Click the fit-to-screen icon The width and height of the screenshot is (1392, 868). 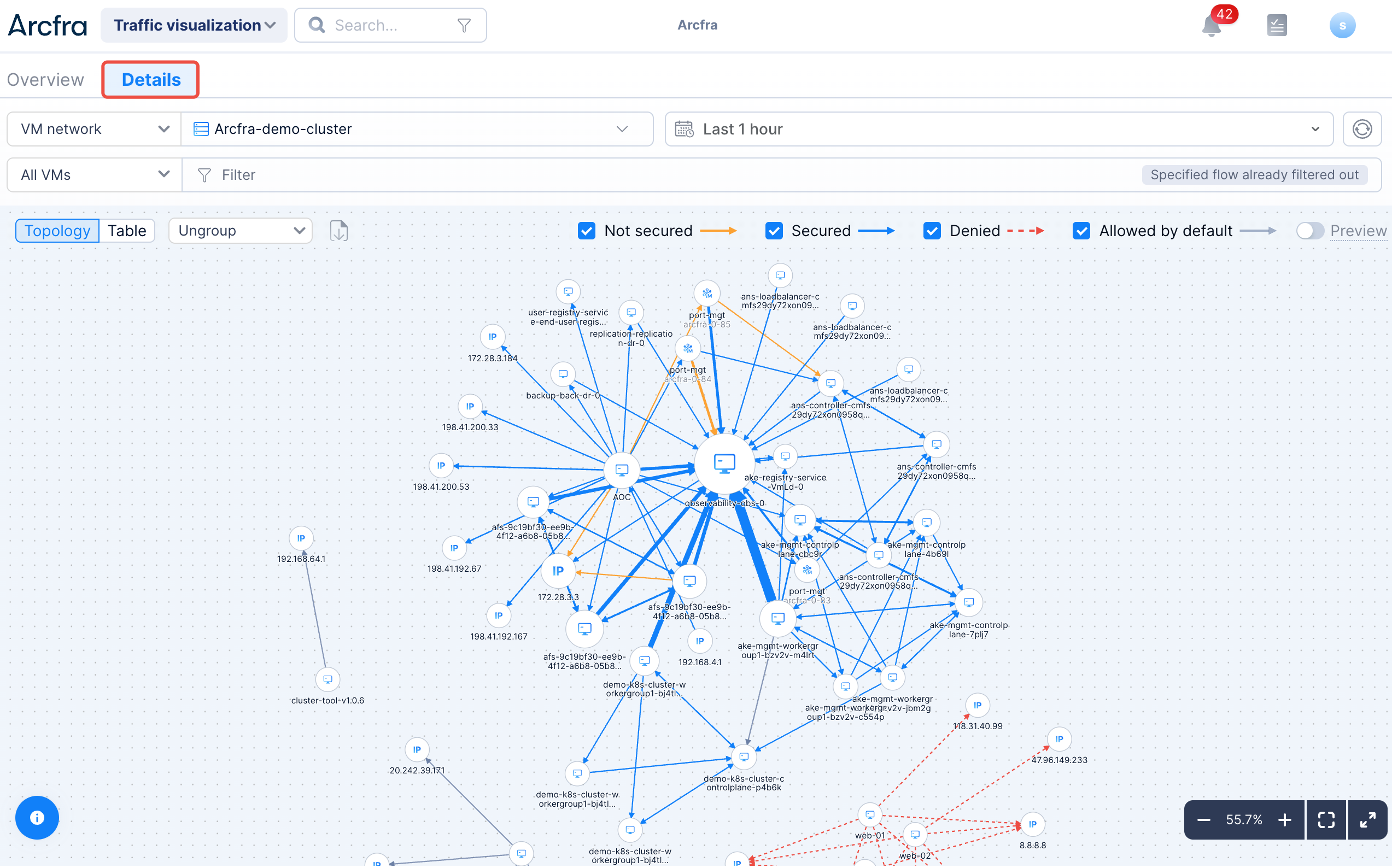(1326, 820)
